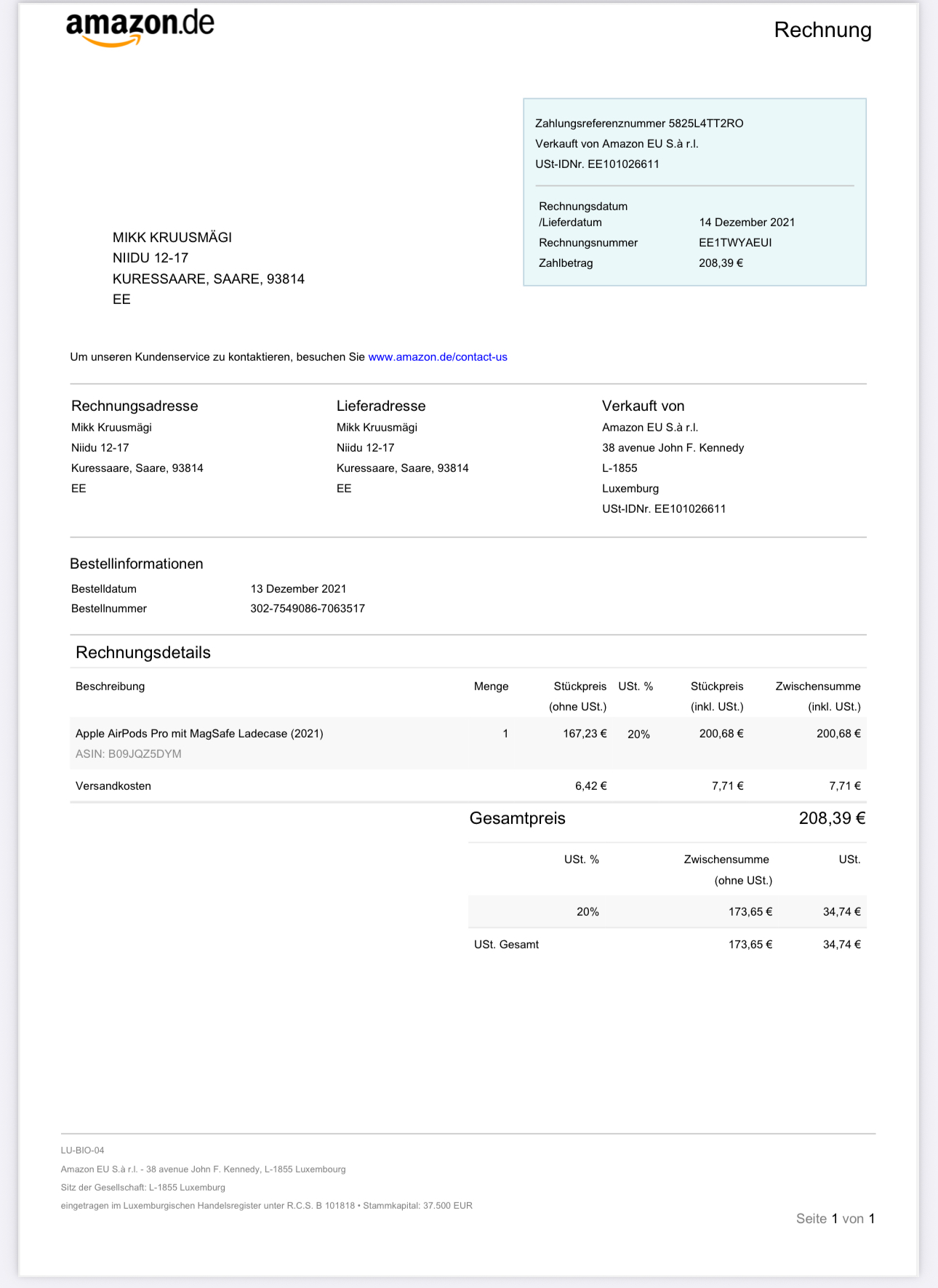Click the 20% entry in tax summary
Viewport: 938px width, 1288px height.
pyautogui.click(x=588, y=912)
